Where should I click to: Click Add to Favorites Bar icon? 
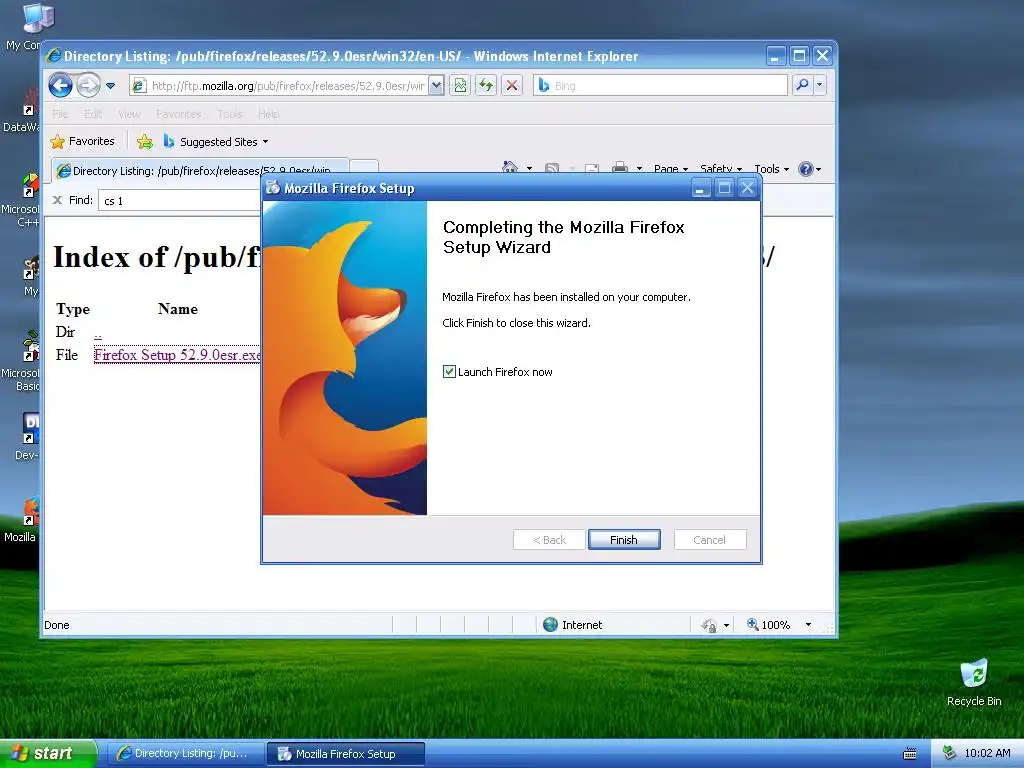145,141
